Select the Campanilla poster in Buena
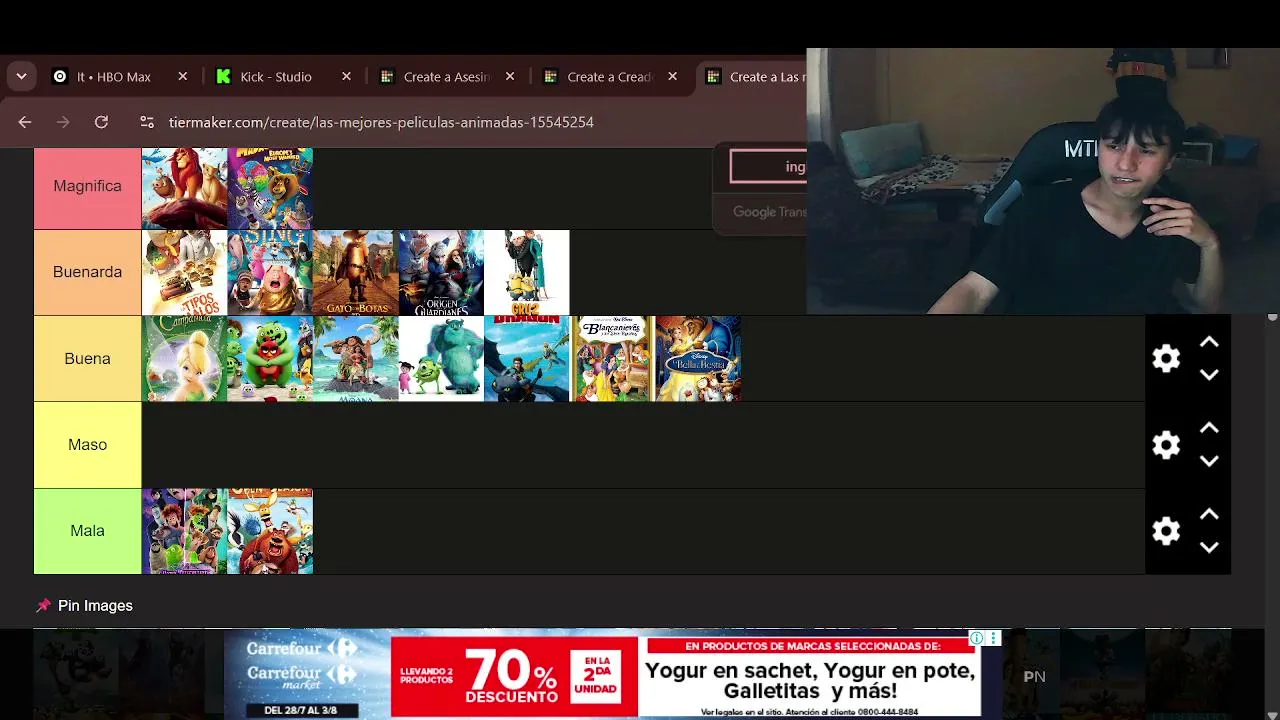Screen dimensions: 1280x720 (184, 359)
